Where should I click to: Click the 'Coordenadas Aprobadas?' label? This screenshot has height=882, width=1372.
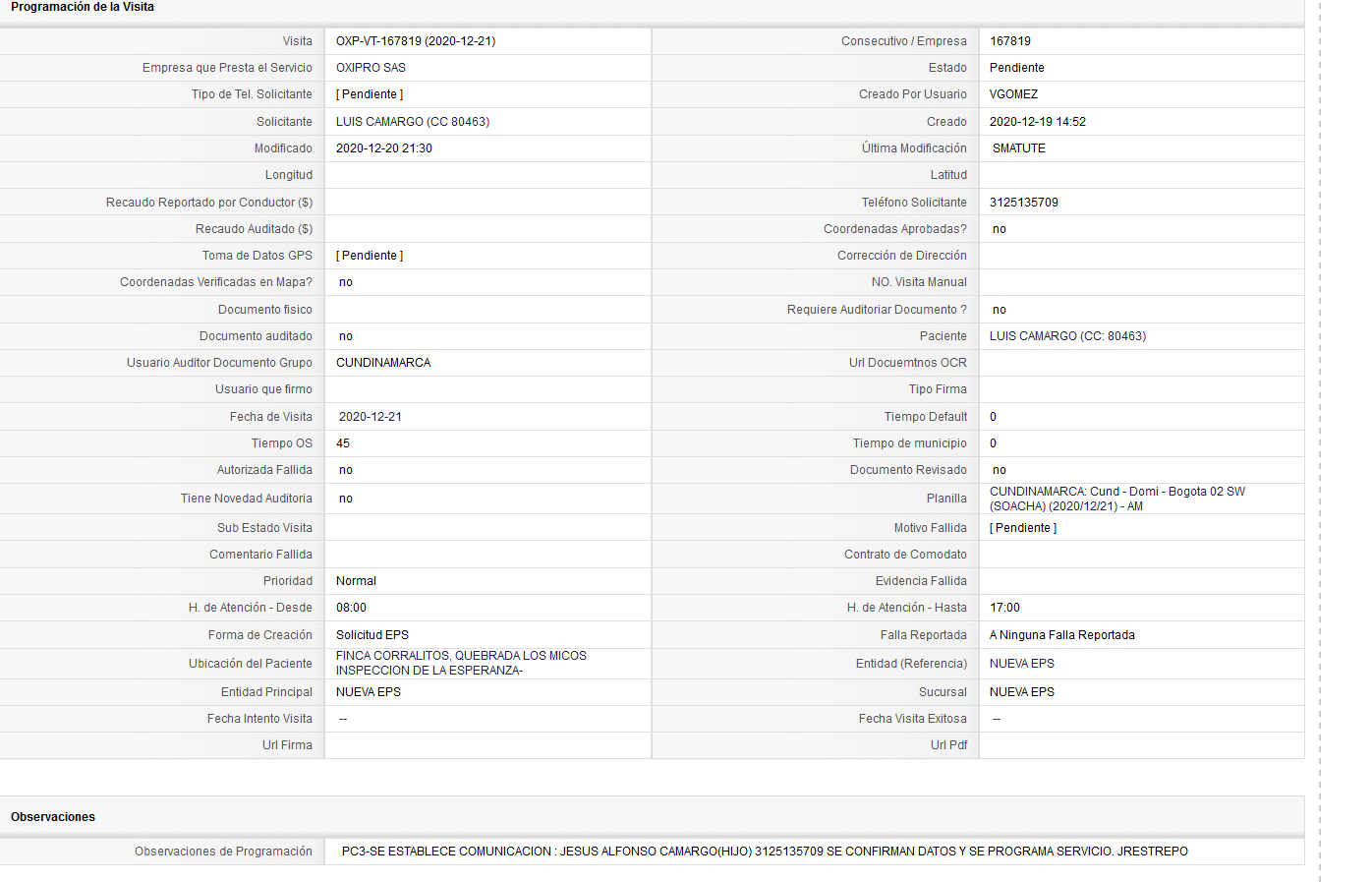coord(895,229)
